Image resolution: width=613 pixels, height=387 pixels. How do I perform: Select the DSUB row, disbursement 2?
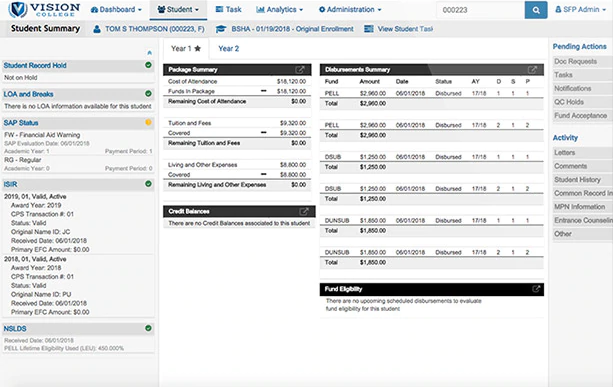[x=432, y=189]
